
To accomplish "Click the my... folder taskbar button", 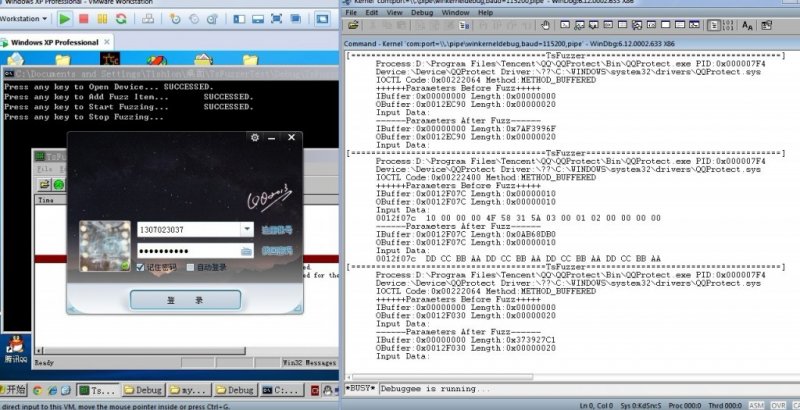I will [188, 390].
